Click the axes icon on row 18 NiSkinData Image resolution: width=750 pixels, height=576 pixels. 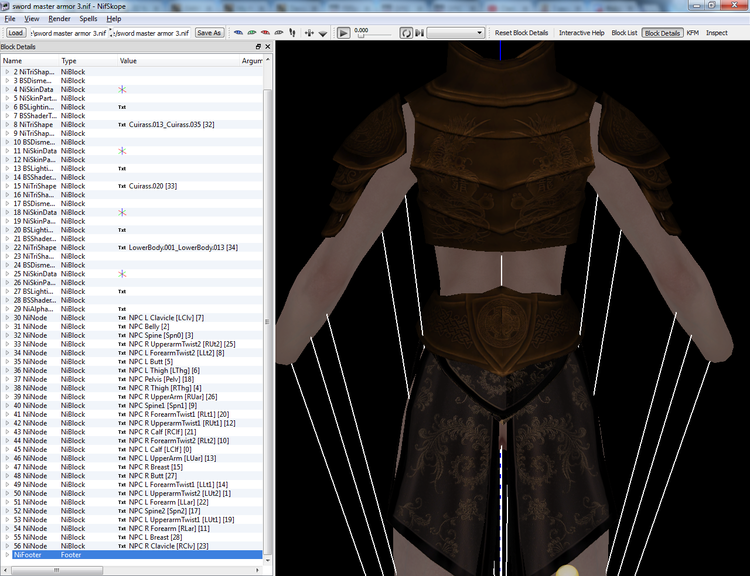[122, 212]
